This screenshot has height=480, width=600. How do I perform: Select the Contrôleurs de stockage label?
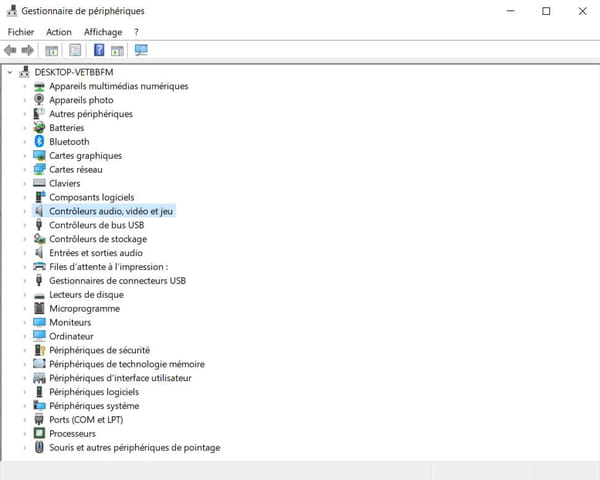click(98, 239)
